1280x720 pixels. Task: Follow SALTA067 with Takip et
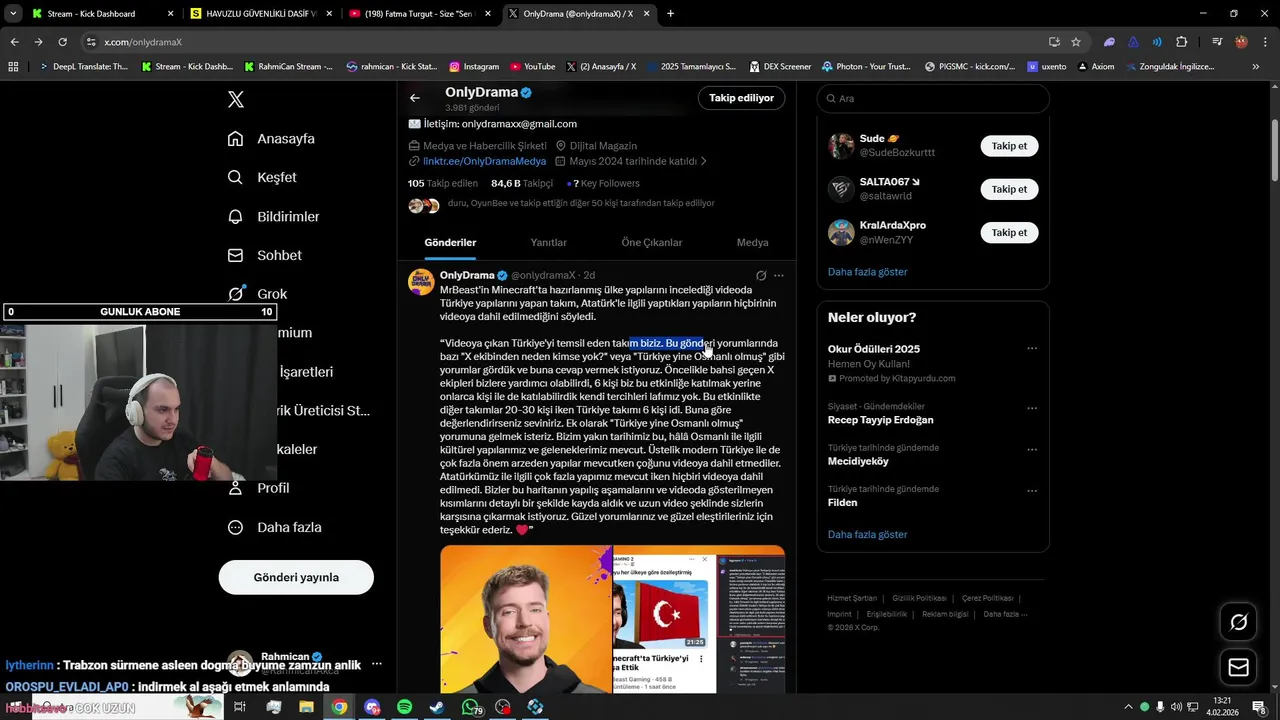[x=1009, y=189]
